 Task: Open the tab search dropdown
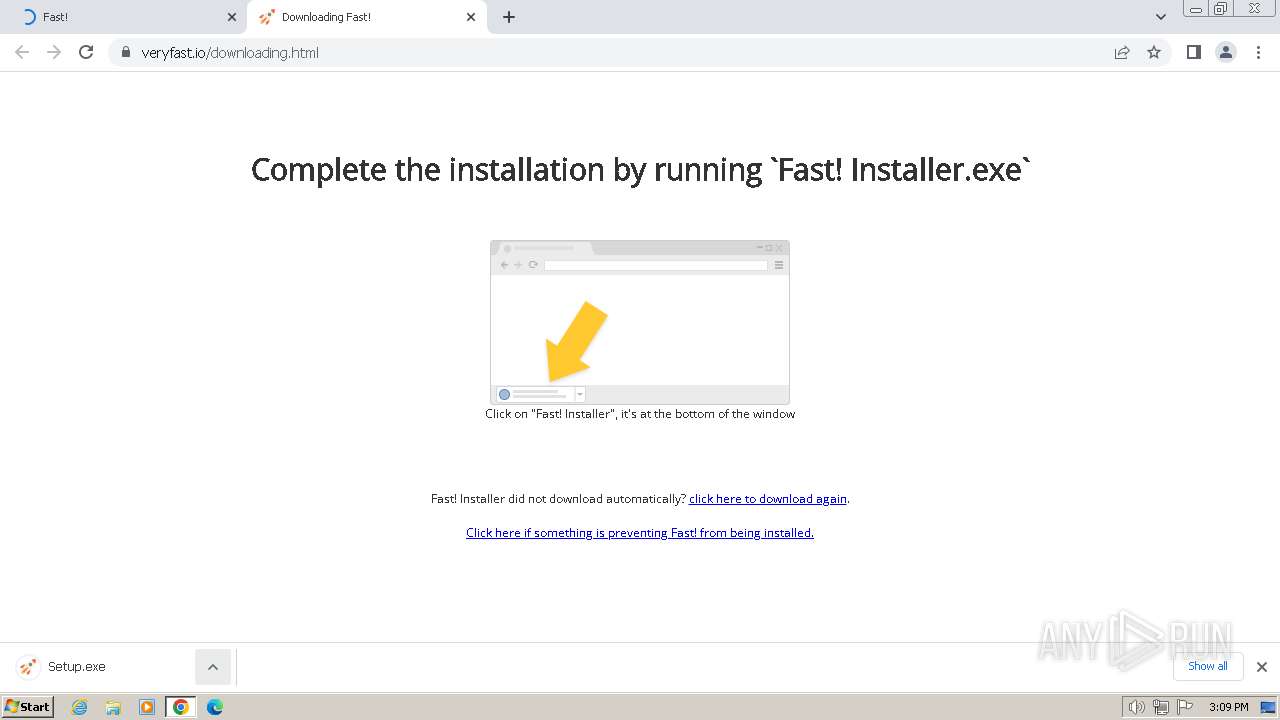pyautogui.click(x=1161, y=17)
